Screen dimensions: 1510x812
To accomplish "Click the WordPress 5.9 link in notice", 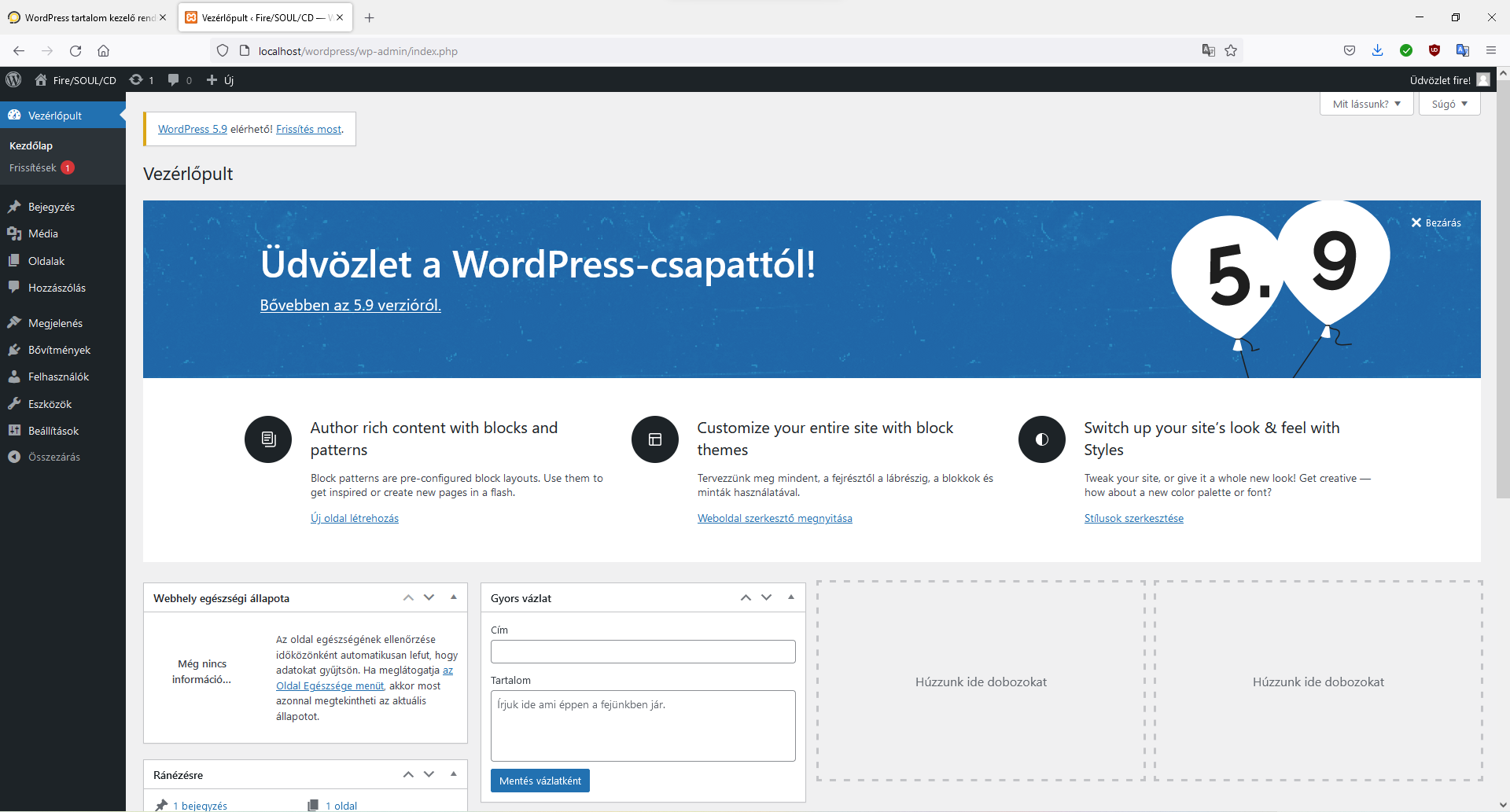I will (193, 129).
